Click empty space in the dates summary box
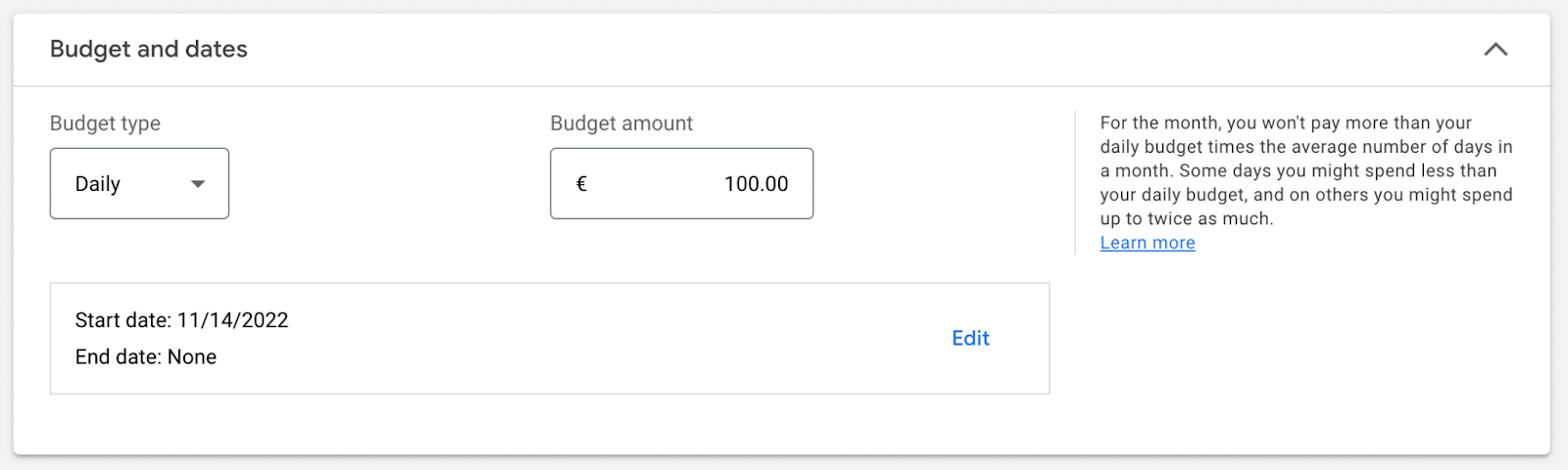 pyautogui.click(x=588, y=339)
